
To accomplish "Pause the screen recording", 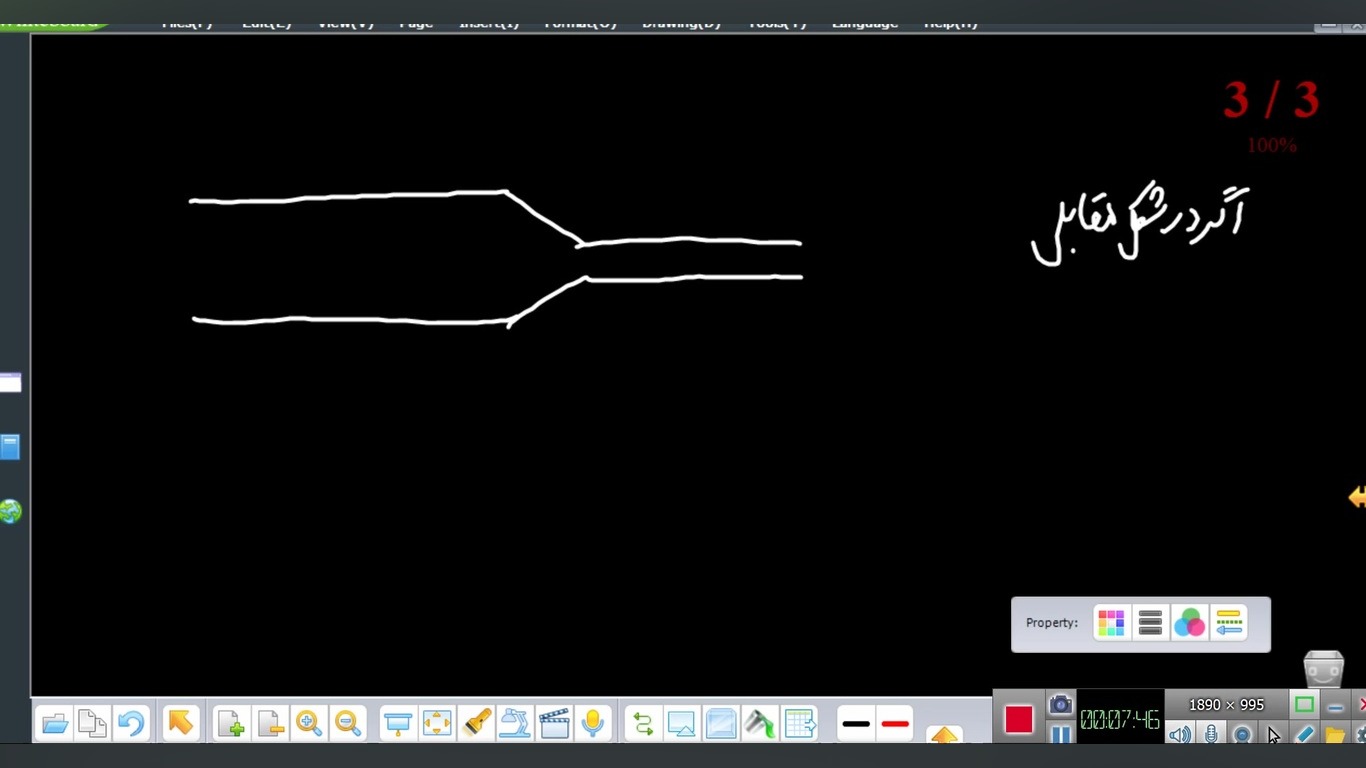I will pyautogui.click(x=1061, y=735).
